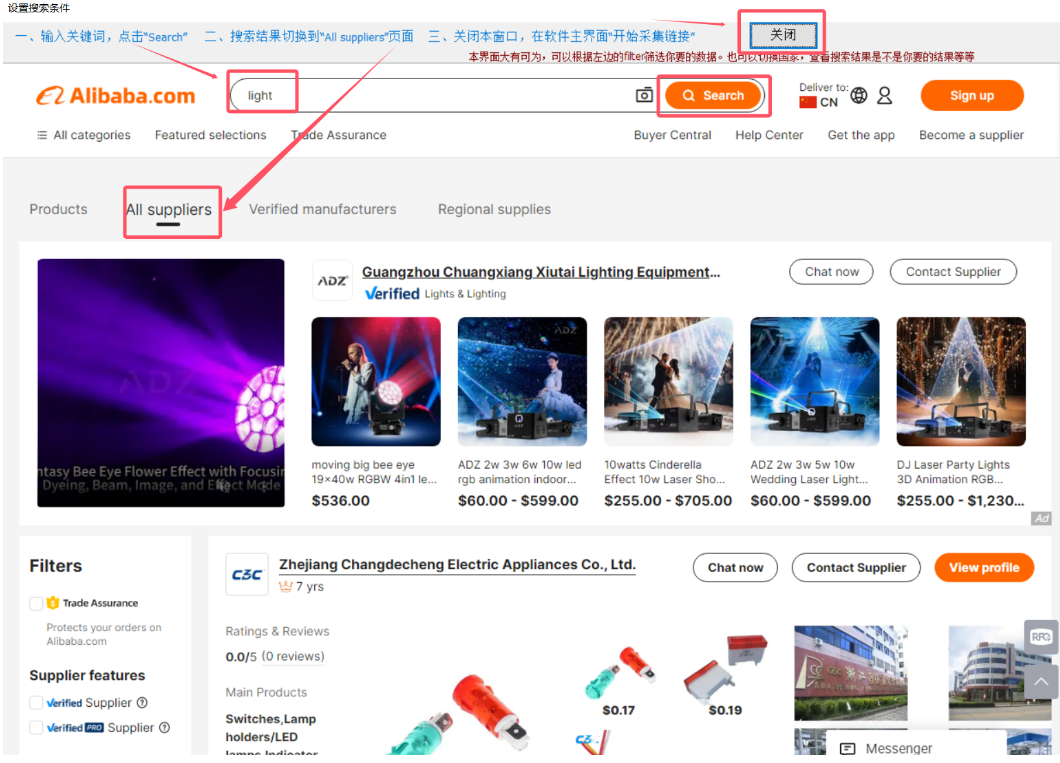Open Guangzhou Chuangxiang Xiutai Lighting Equipment link

tap(541, 272)
